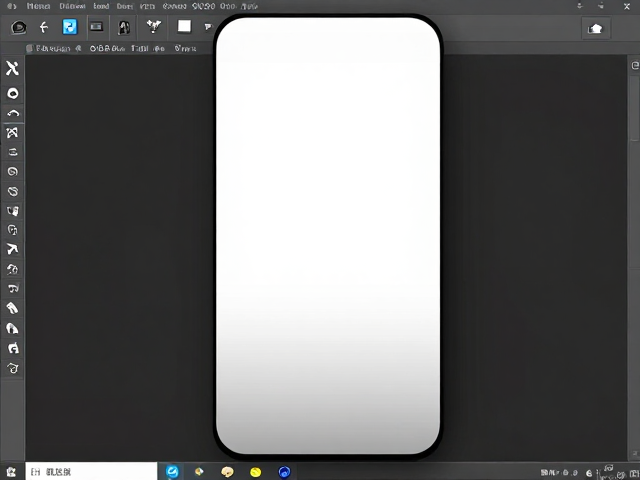This screenshot has height=480, width=640.
Task: Click the white square swatch in top toolbar
Action: point(184,26)
